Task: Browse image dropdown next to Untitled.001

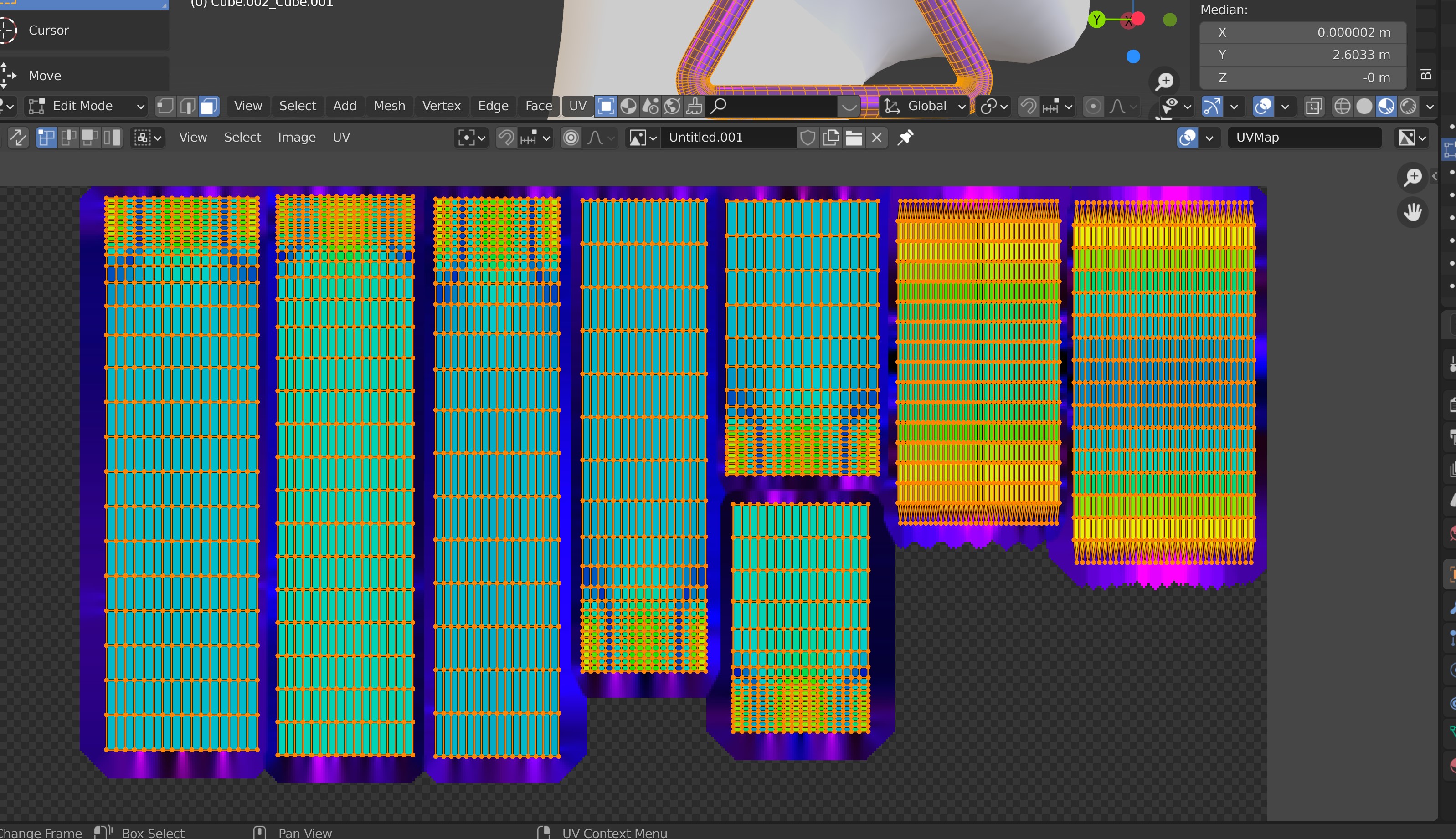Action: coord(643,137)
